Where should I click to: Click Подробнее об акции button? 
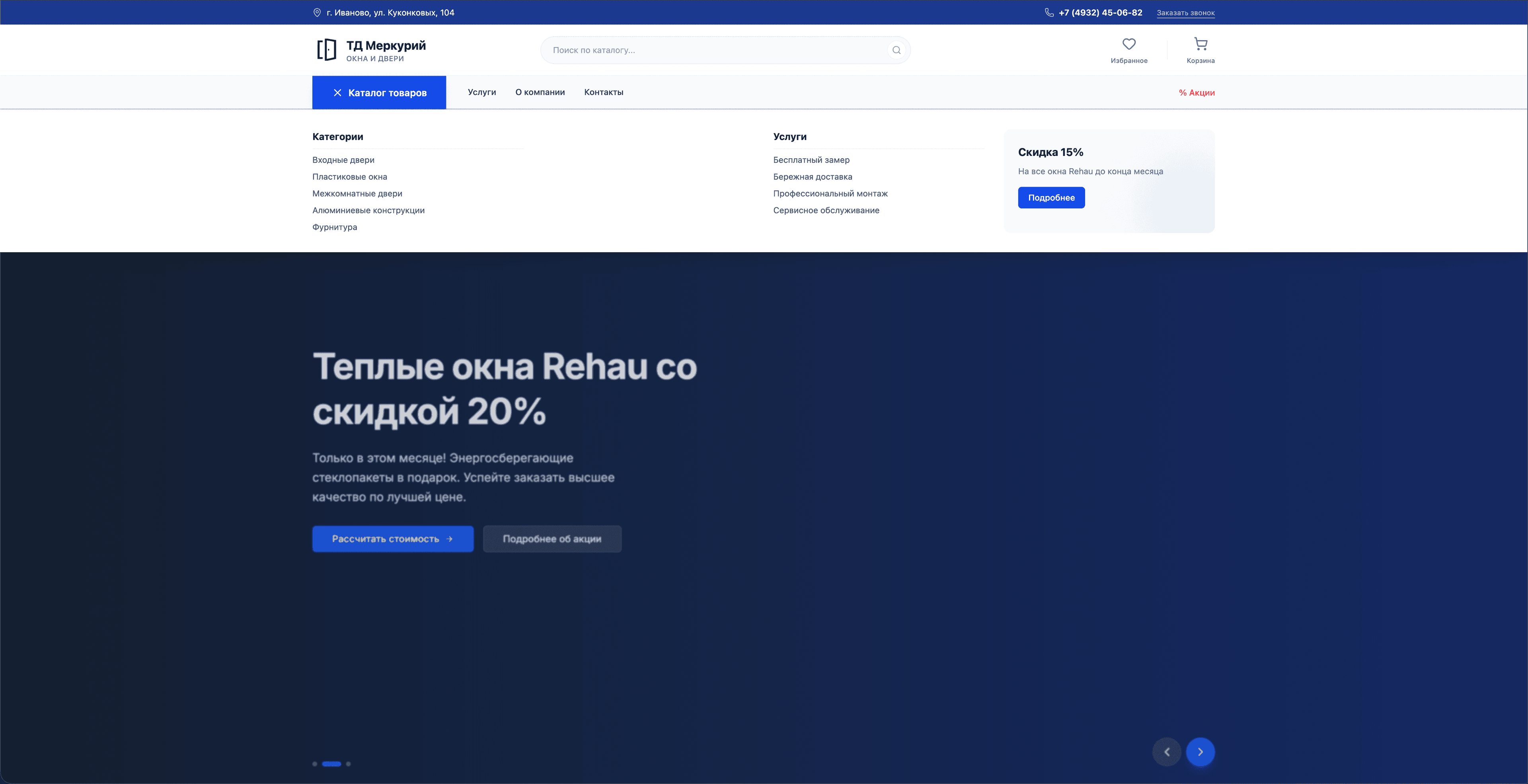pos(552,539)
